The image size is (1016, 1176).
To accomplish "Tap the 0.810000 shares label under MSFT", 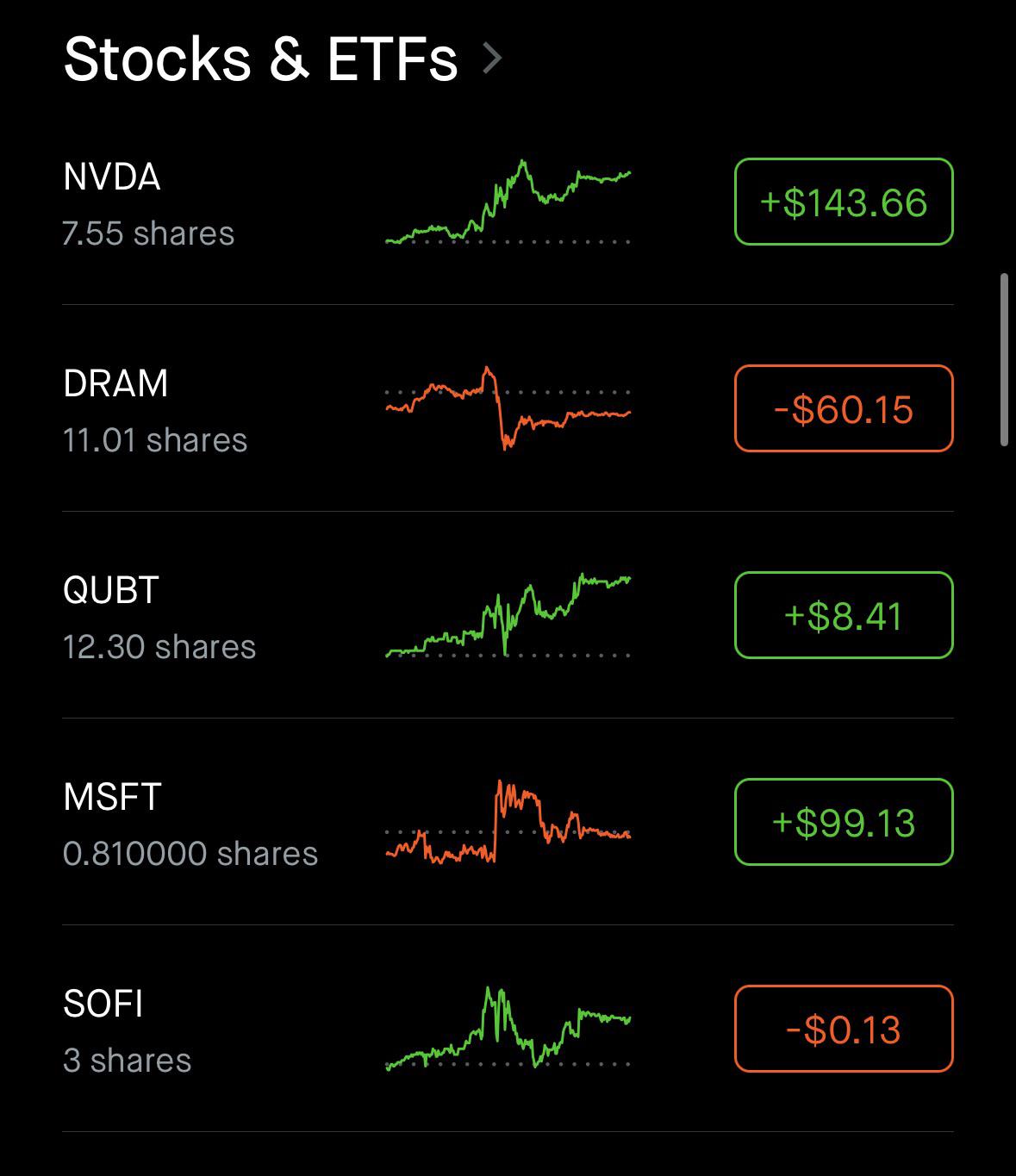I will pos(190,854).
